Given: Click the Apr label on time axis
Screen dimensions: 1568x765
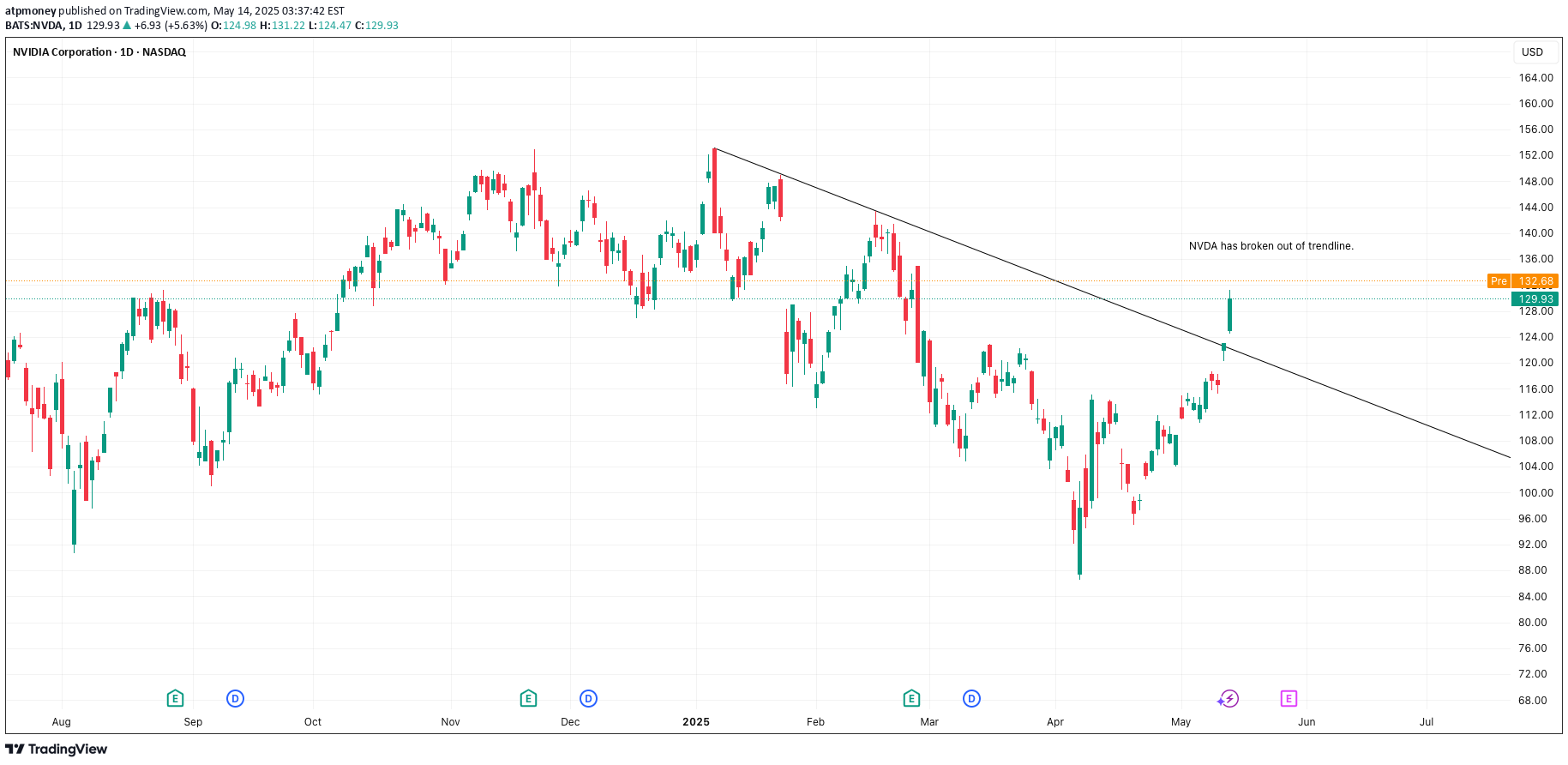Looking at the screenshot, I should [1055, 722].
